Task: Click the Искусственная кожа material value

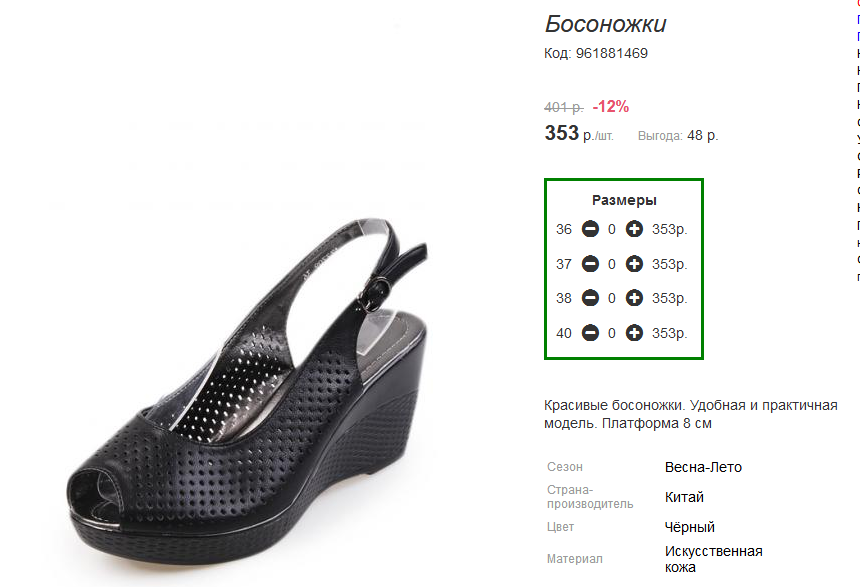Action: (714, 559)
